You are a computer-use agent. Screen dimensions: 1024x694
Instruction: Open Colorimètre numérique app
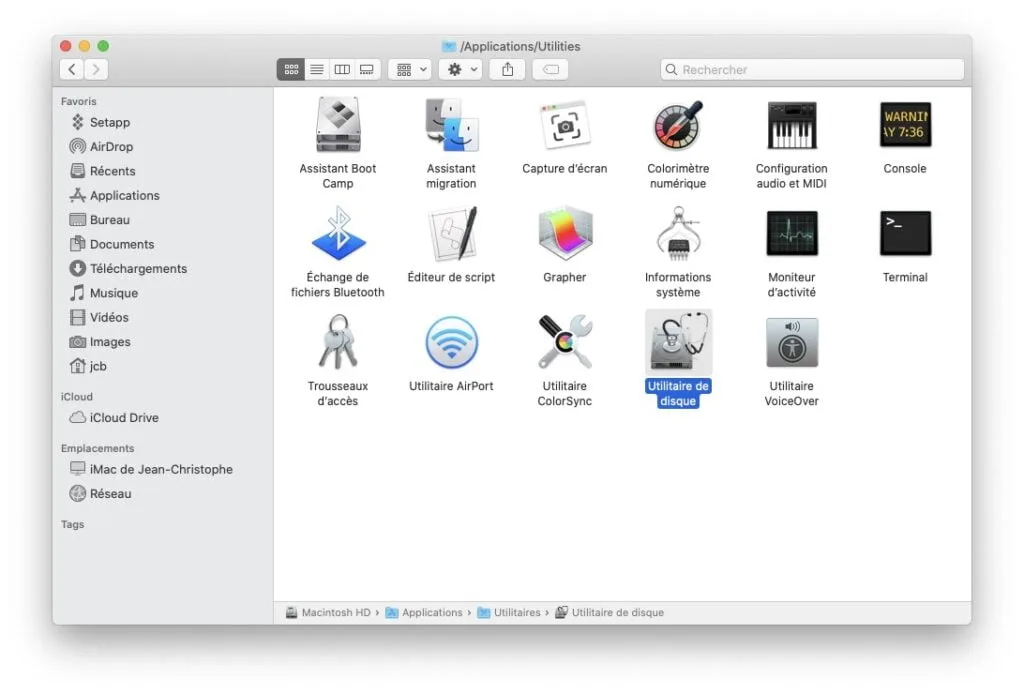click(x=678, y=125)
